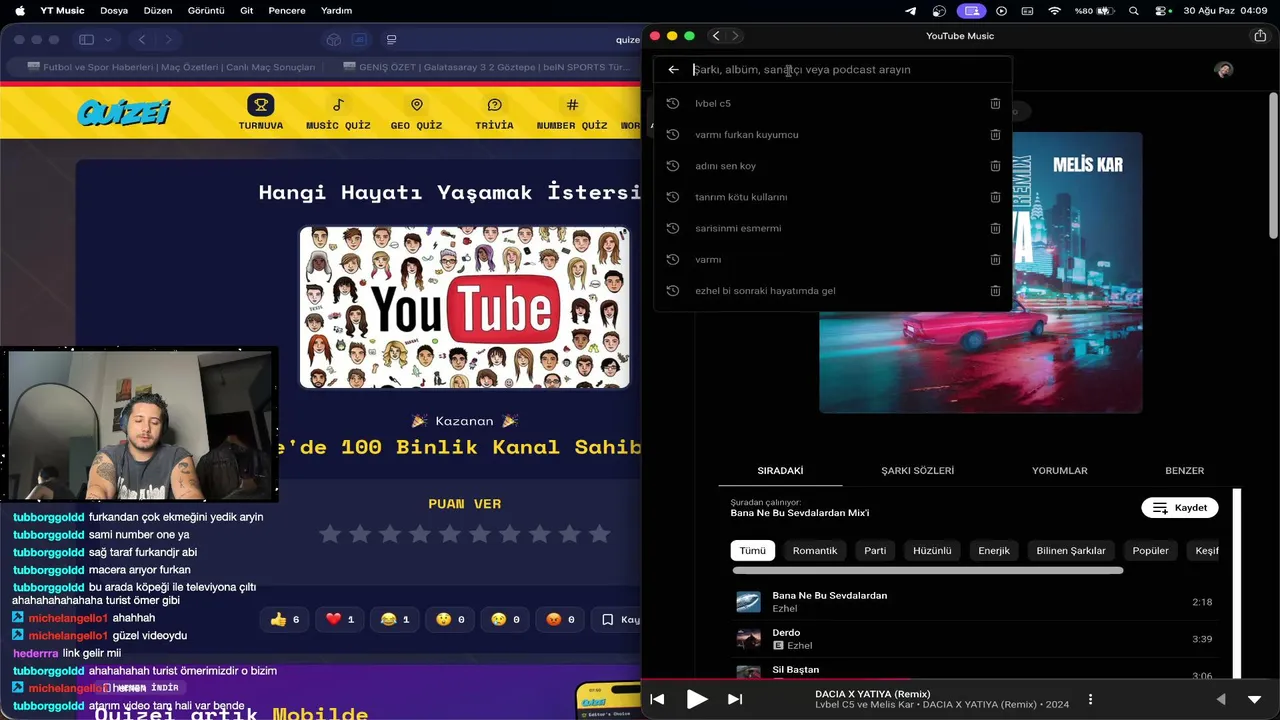This screenshot has height=720, width=1280.
Task: Pick the 'adını sen koy' search suggestion
Action: pos(833,166)
